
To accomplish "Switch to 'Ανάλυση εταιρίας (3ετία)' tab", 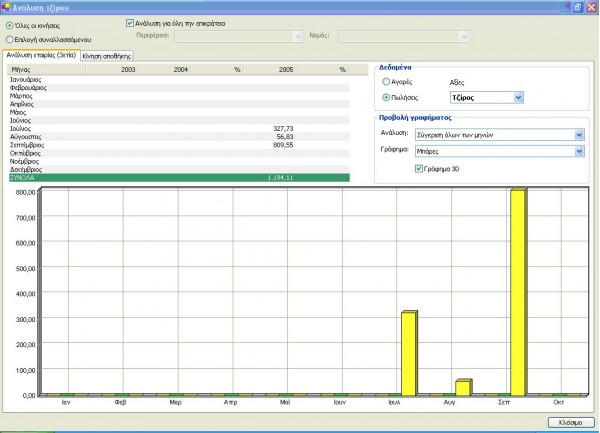I will tap(41, 55).
